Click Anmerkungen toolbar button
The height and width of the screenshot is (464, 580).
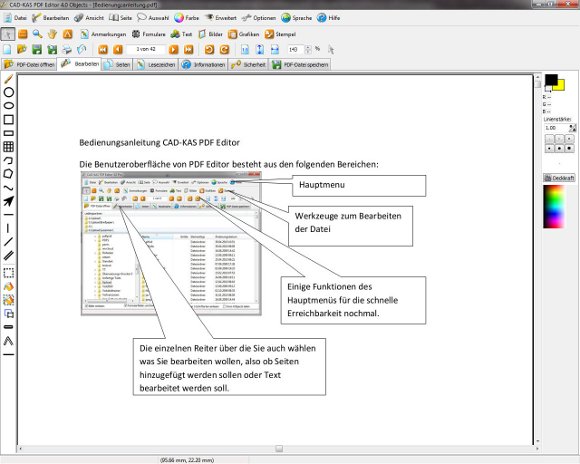(103, 34)
